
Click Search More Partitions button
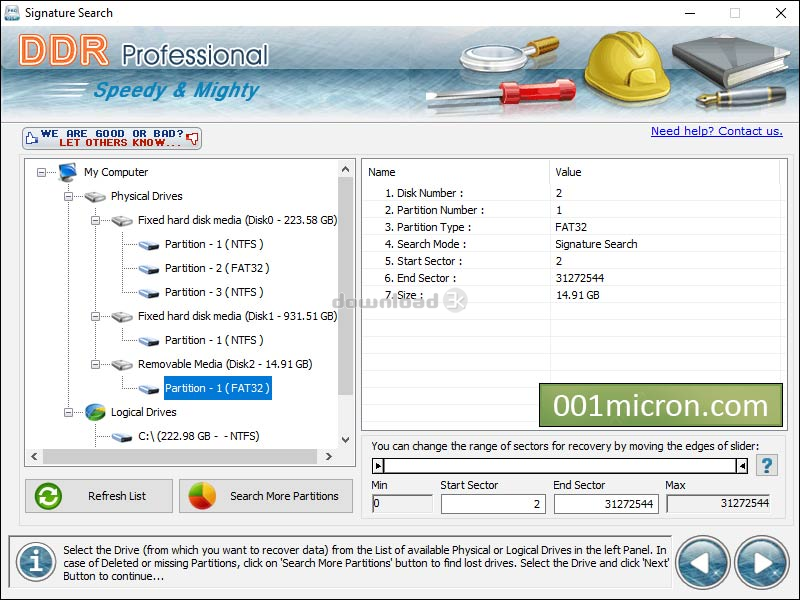(266, 496)
